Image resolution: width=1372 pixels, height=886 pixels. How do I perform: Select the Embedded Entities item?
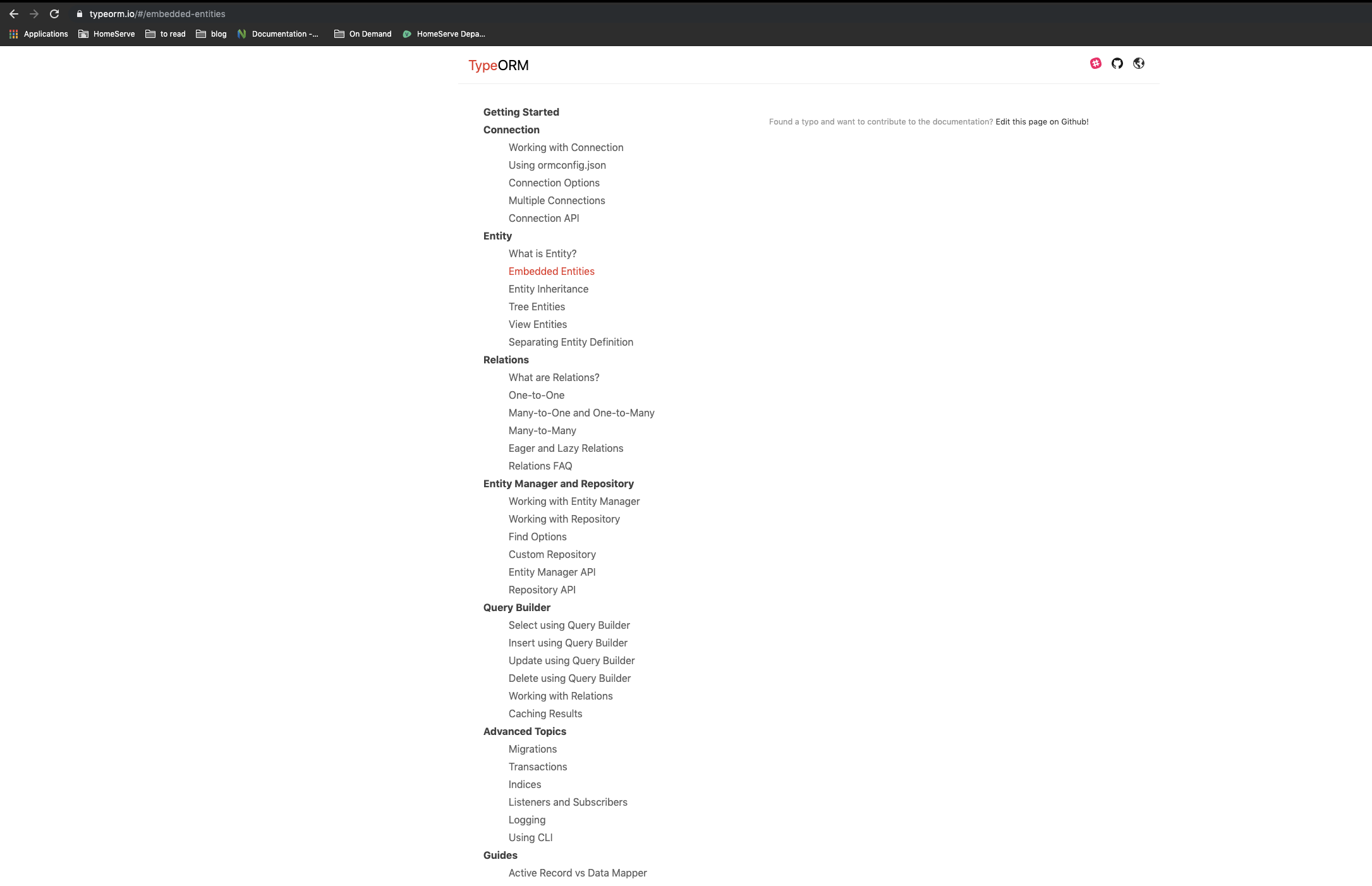[551, 271]
